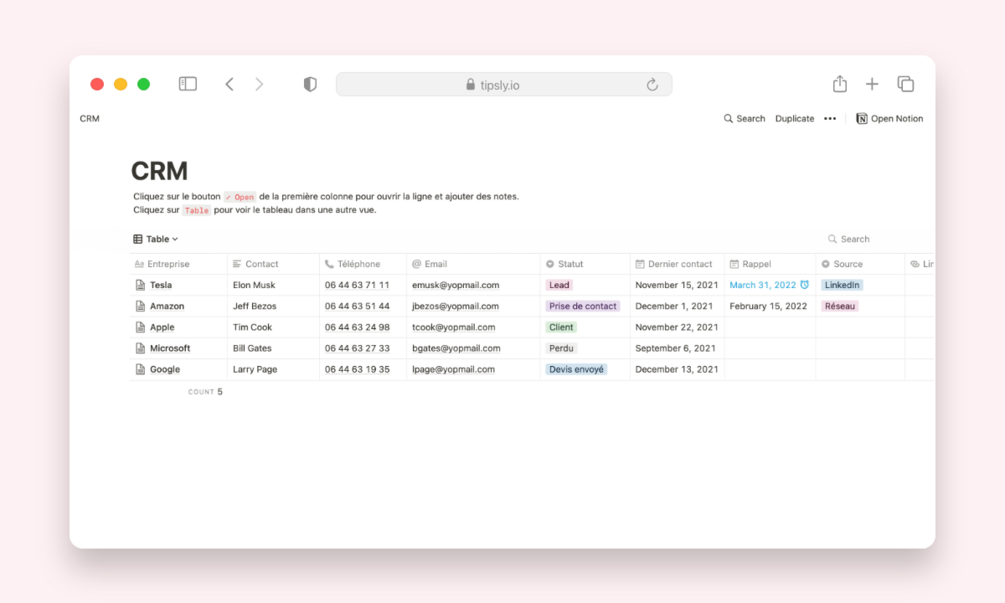Open the Microsoft row
The height and width of the screenshot is (603, 1005).
(x=170, y=349)
